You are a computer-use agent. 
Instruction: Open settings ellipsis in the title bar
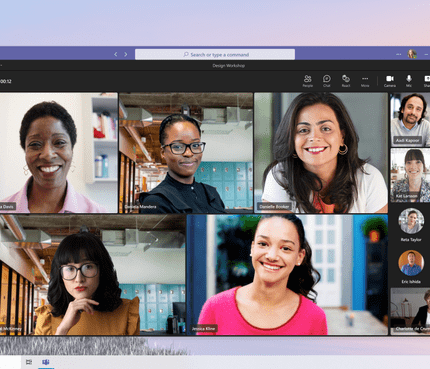pos(398,54)
